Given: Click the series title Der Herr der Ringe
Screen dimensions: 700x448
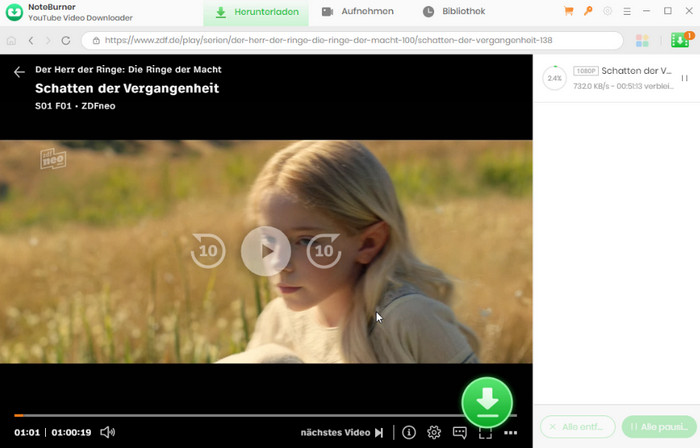Looking at the screenshot, I should (x=128, y=70).
